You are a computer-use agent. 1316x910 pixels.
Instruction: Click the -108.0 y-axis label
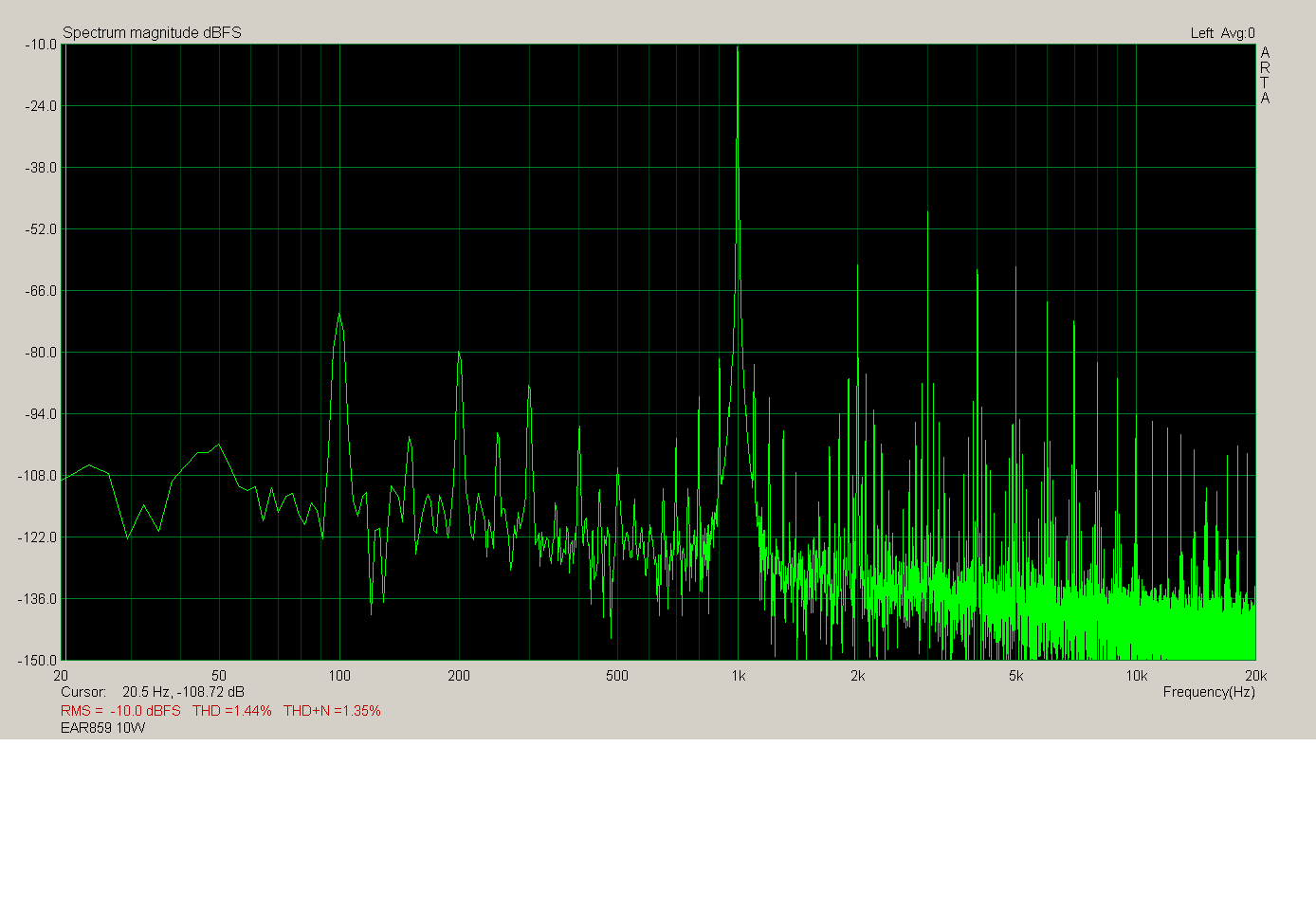click(x=38, y=476)
